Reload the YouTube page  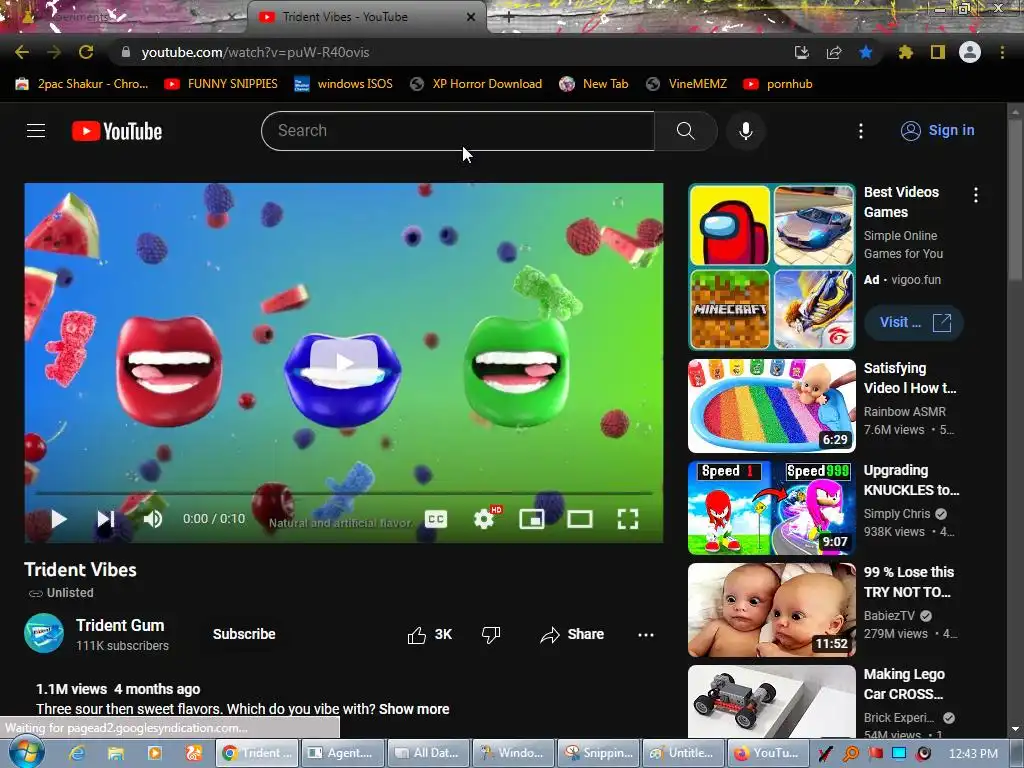[86, 52]
